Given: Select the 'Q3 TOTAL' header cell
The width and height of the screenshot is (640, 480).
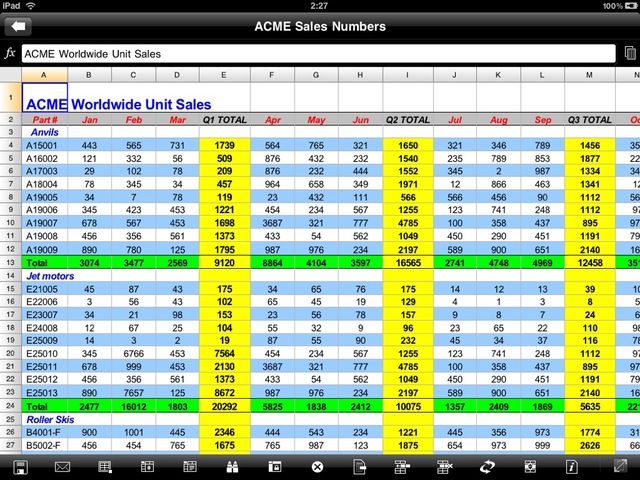Looking at the screenshot, I should [x=589, y=120].
